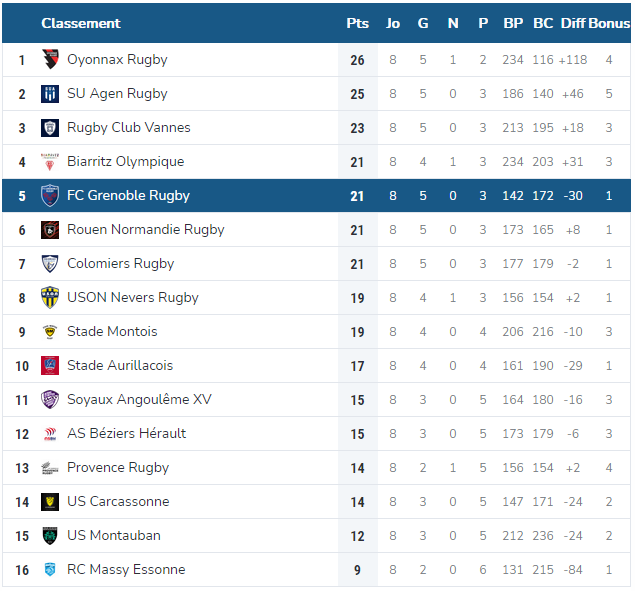
Task: Open the Stade Montois team name
Action: tap(112, 331)
